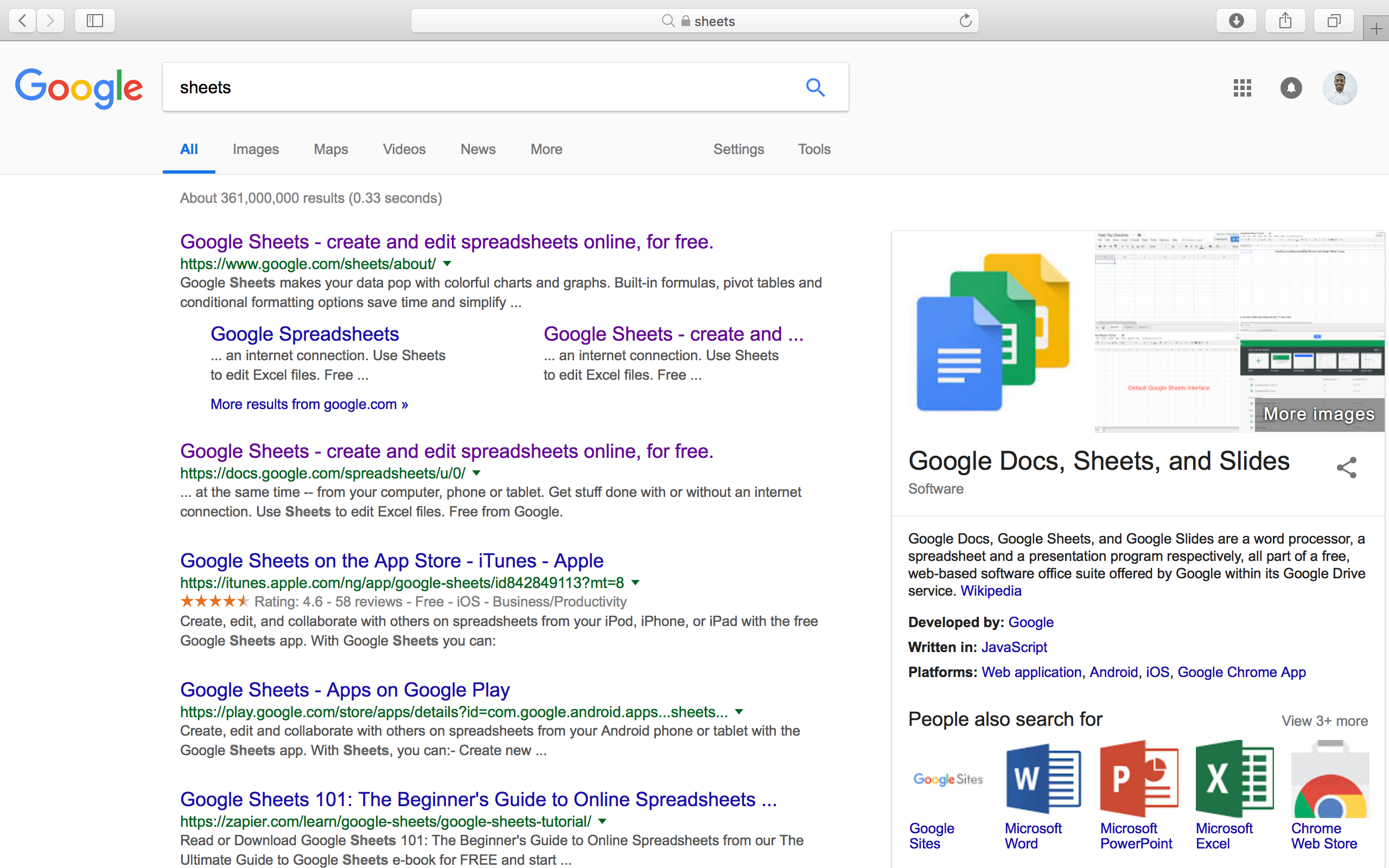The image size is (1389, 868).
Task: Open the More search categories menu
Action: coord(546,149)
